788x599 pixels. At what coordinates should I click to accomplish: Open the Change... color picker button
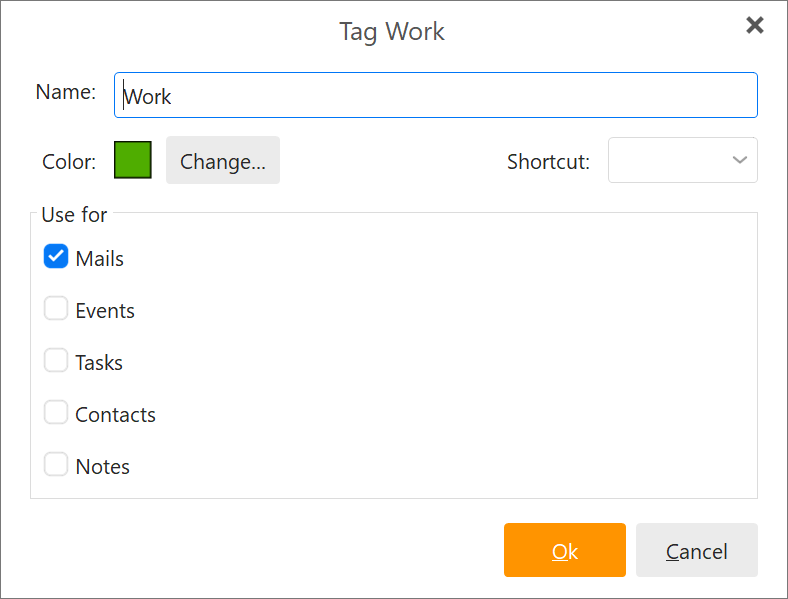tap(223, 160)
